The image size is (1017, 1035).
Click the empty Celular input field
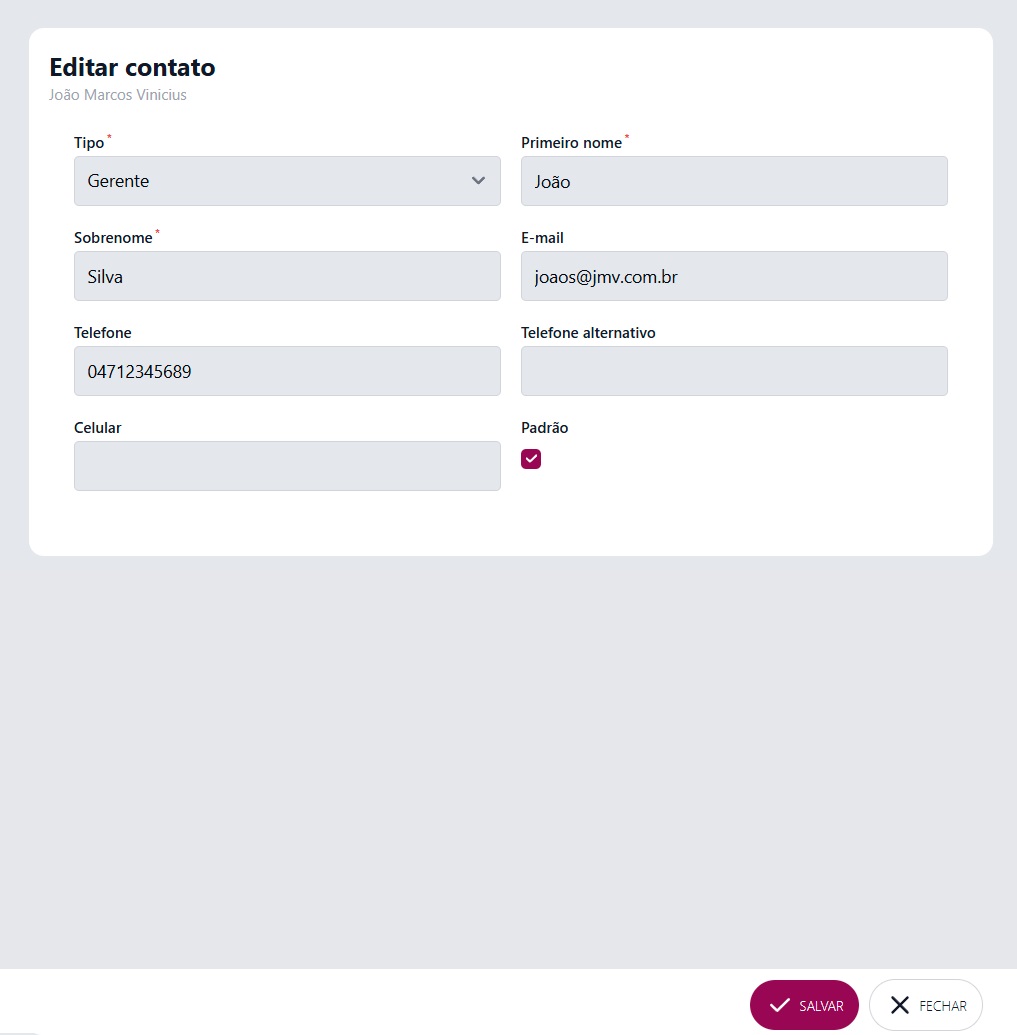click(287, 466)
